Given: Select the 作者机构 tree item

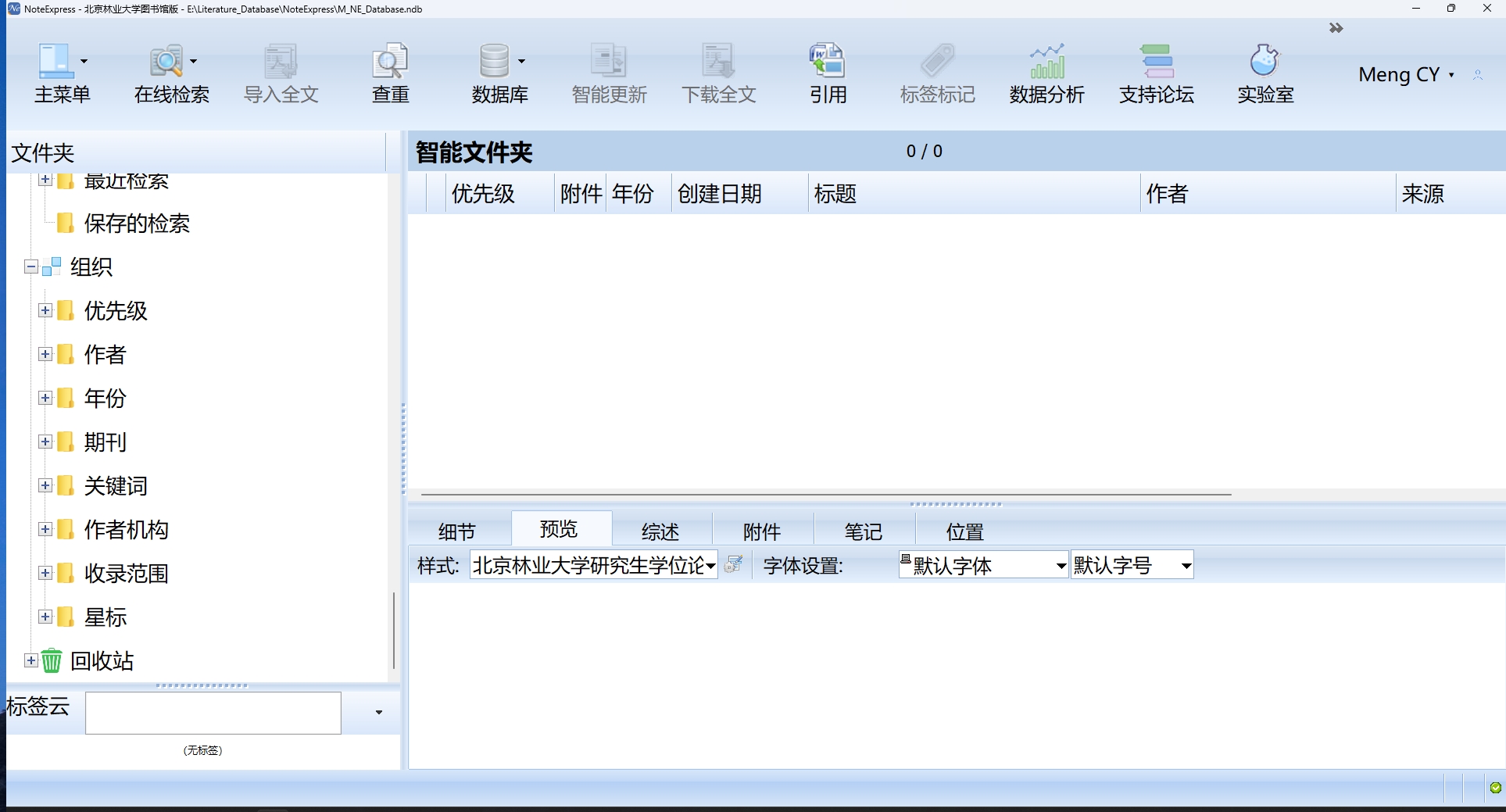Looking at the screenshot, I should [x=126, y=529].
